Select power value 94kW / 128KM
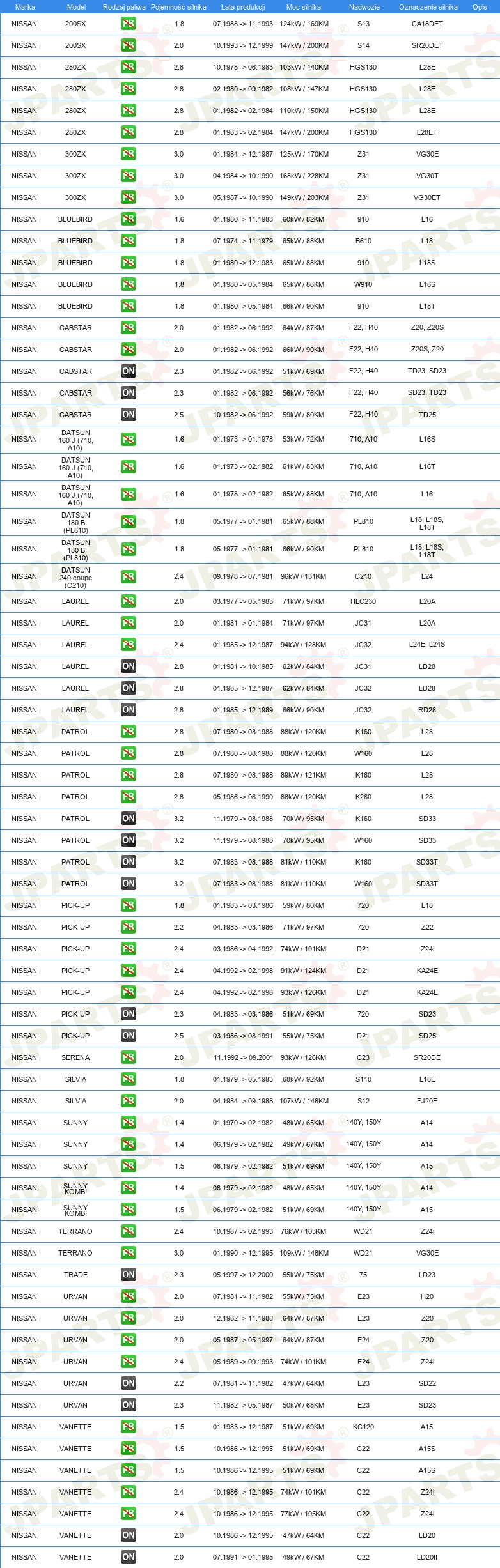The image size is (500, 1568). click(304, 645)
